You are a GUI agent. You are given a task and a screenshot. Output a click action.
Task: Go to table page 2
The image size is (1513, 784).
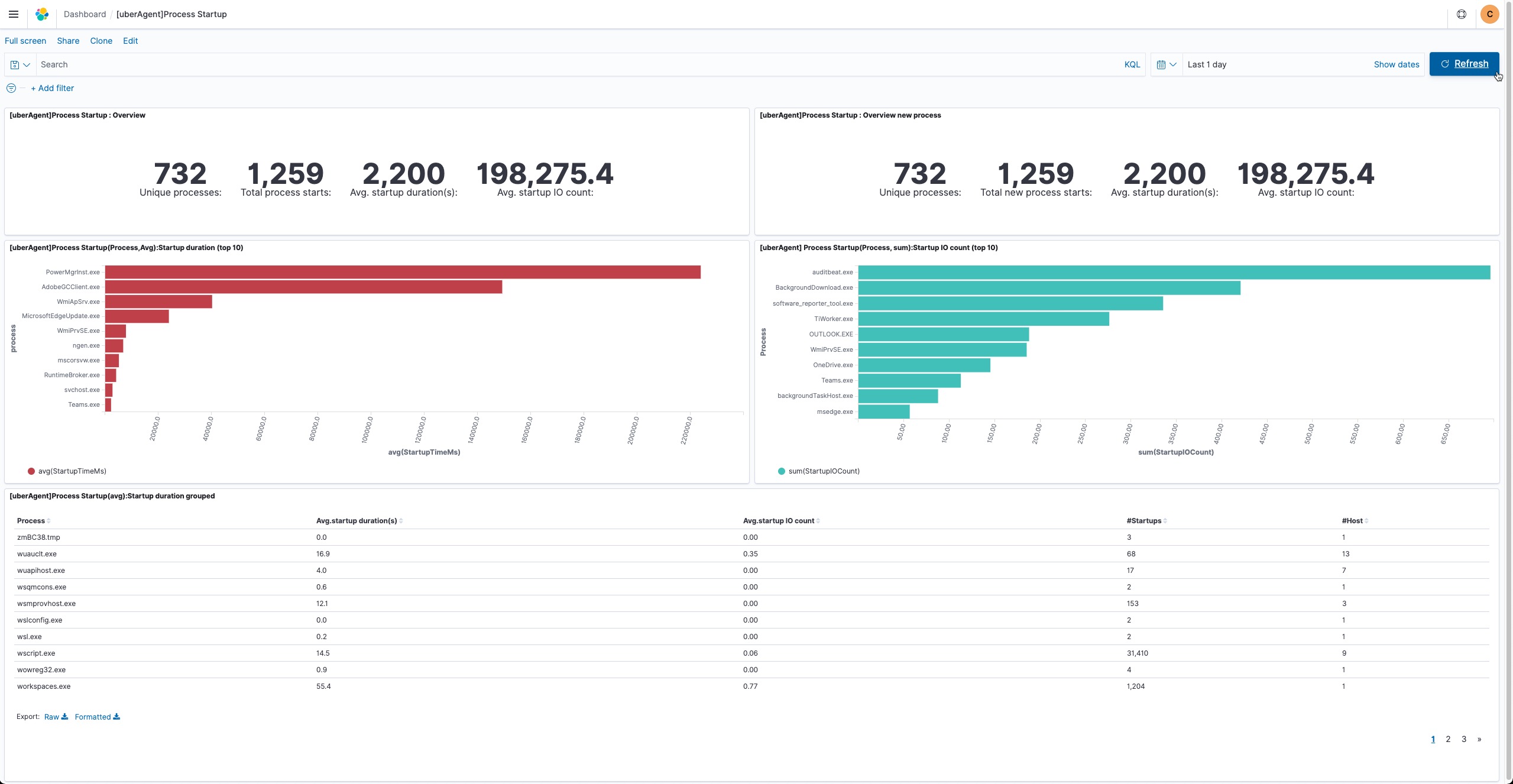tap(1448, 739)
